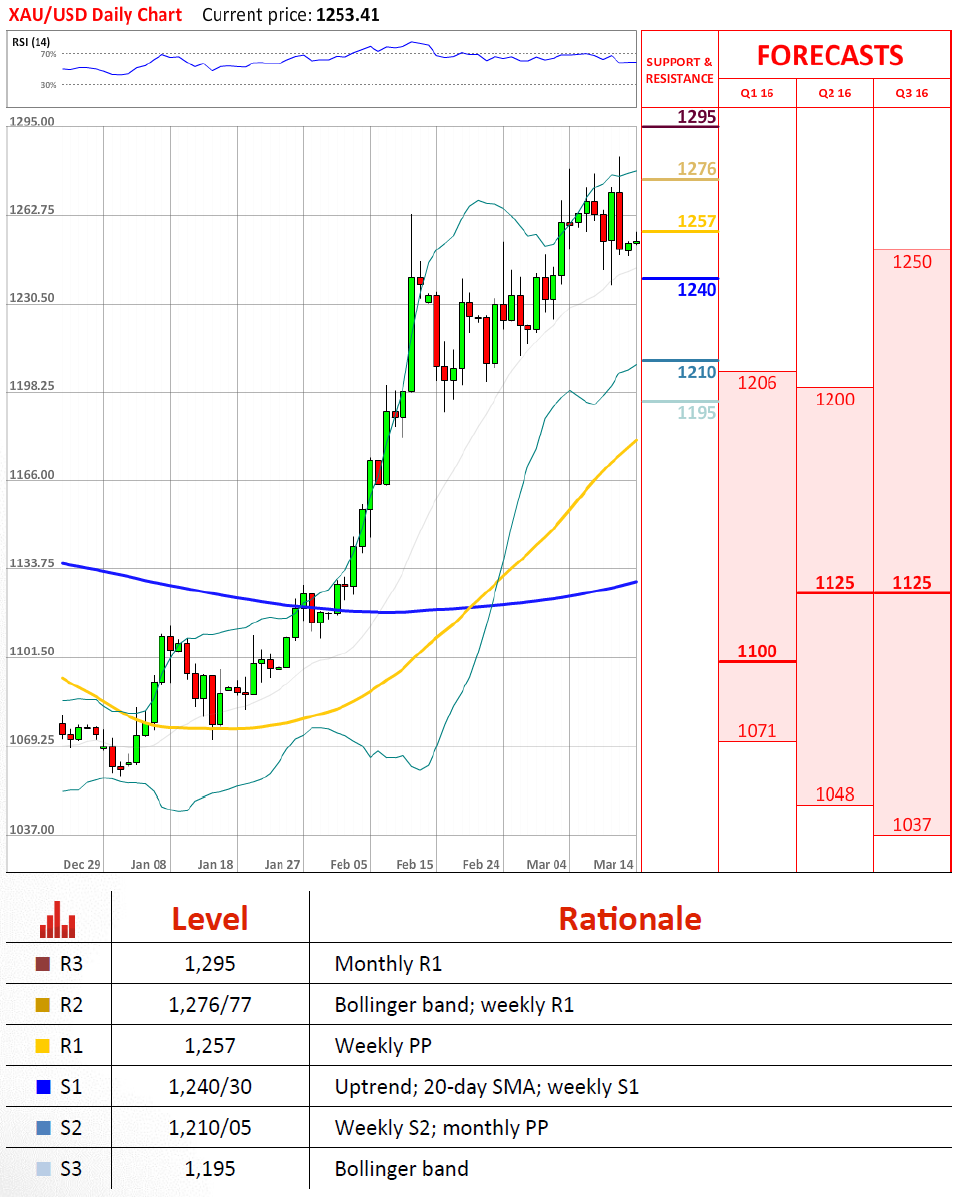Screen dimensions: 965x1197
Task: Click the R1 yellow color swatch
Action: click(43, 1047)
